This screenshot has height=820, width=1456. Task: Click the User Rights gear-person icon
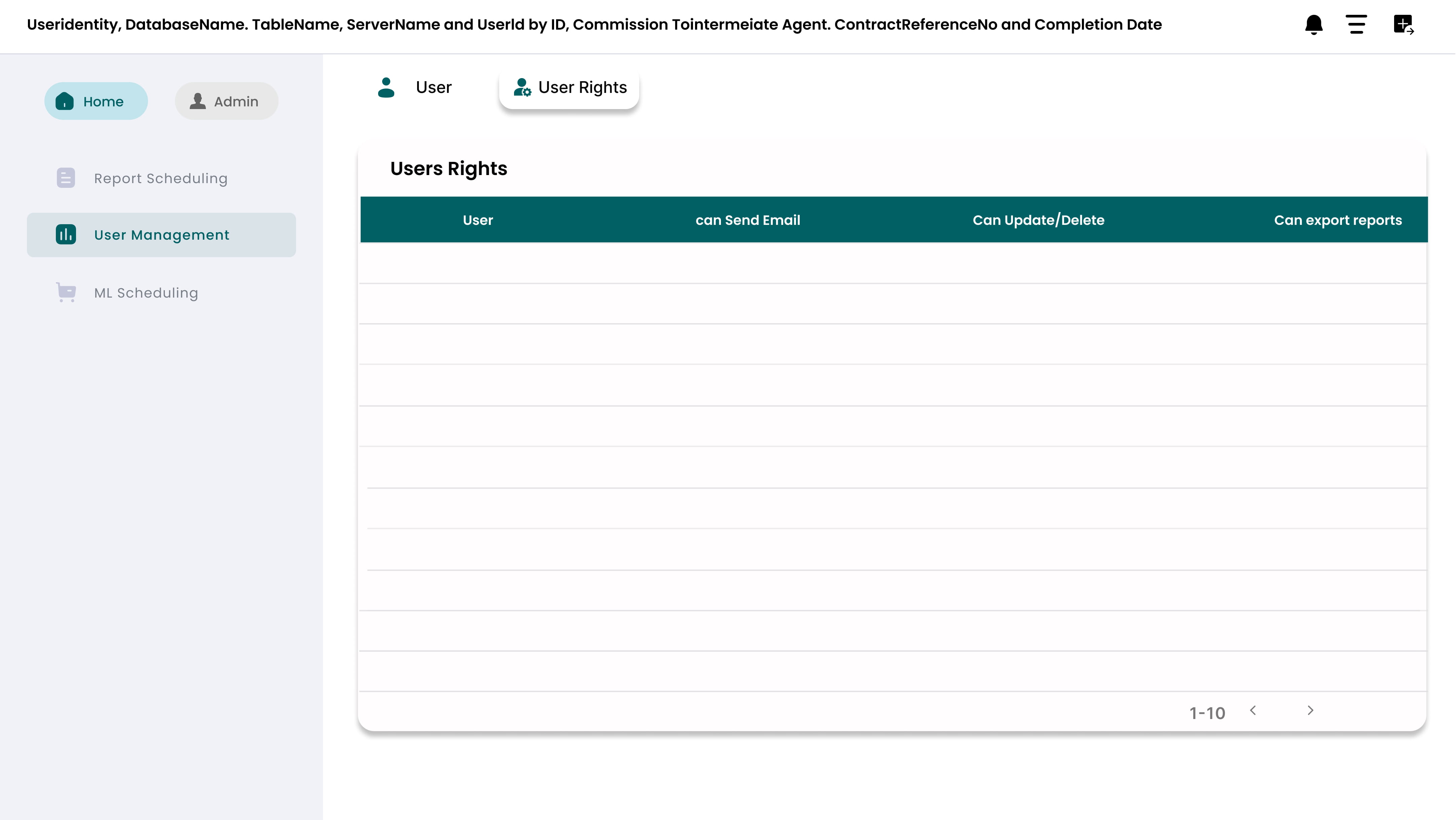point(522,88)
